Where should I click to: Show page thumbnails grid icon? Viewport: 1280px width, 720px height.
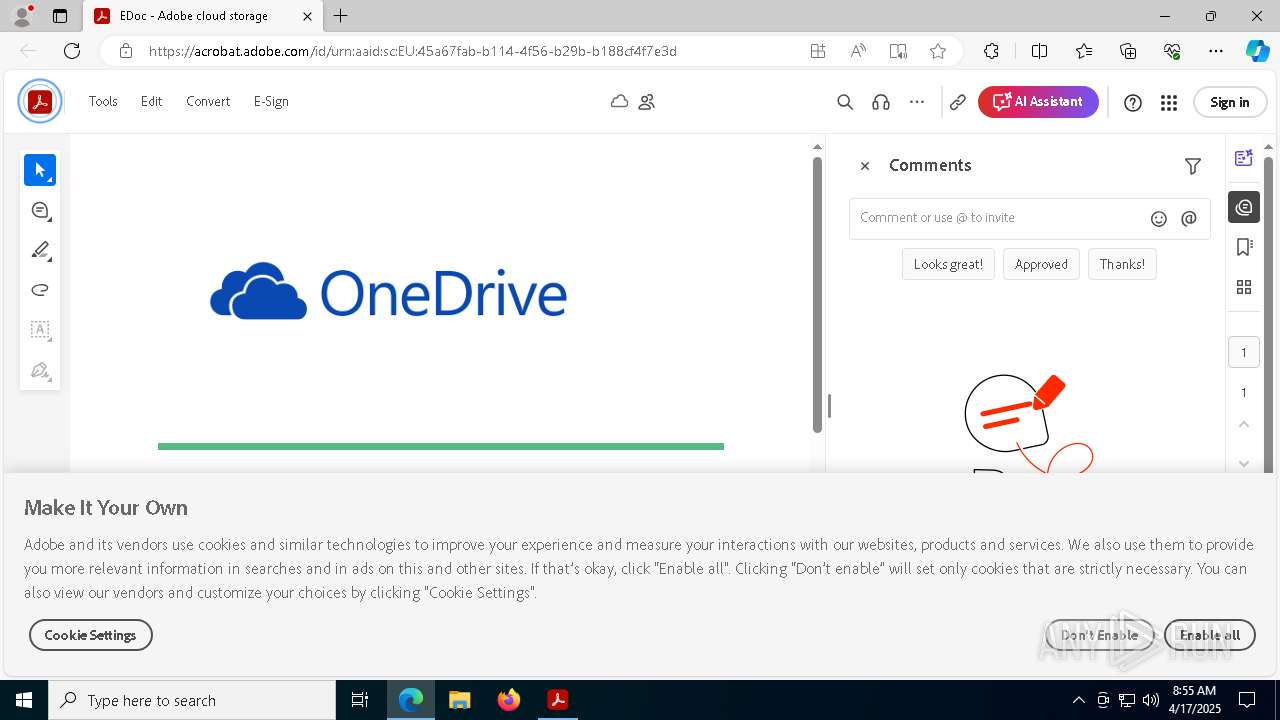[1244, 287]
